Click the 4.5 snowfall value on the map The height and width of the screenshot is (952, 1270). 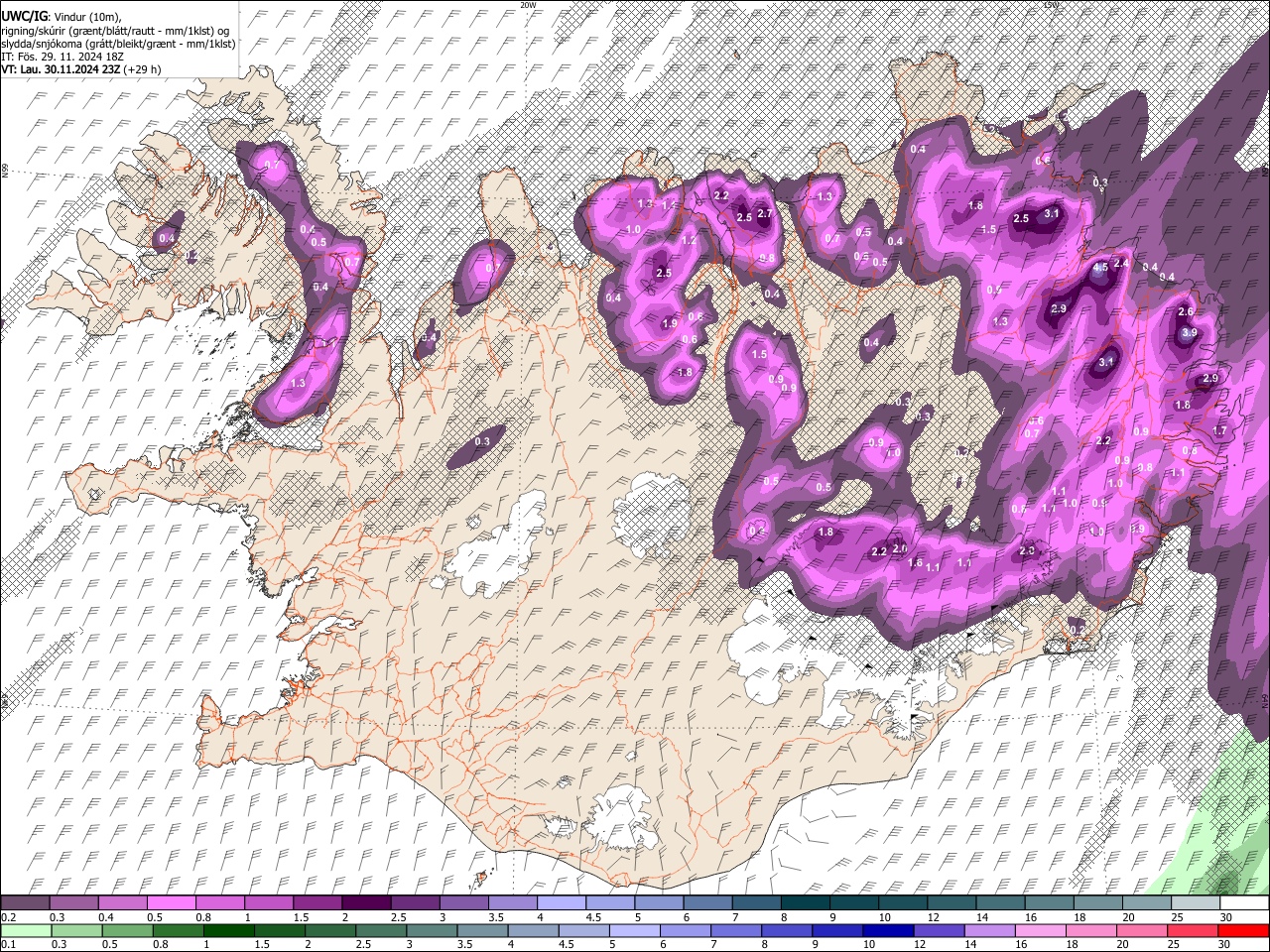pyautogui.click(x=1100, y=268)
